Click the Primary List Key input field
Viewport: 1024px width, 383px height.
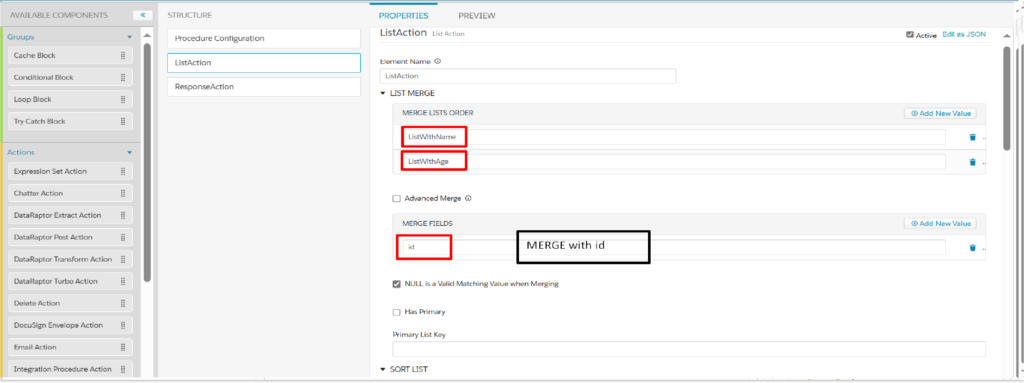[x=689, y=349]
